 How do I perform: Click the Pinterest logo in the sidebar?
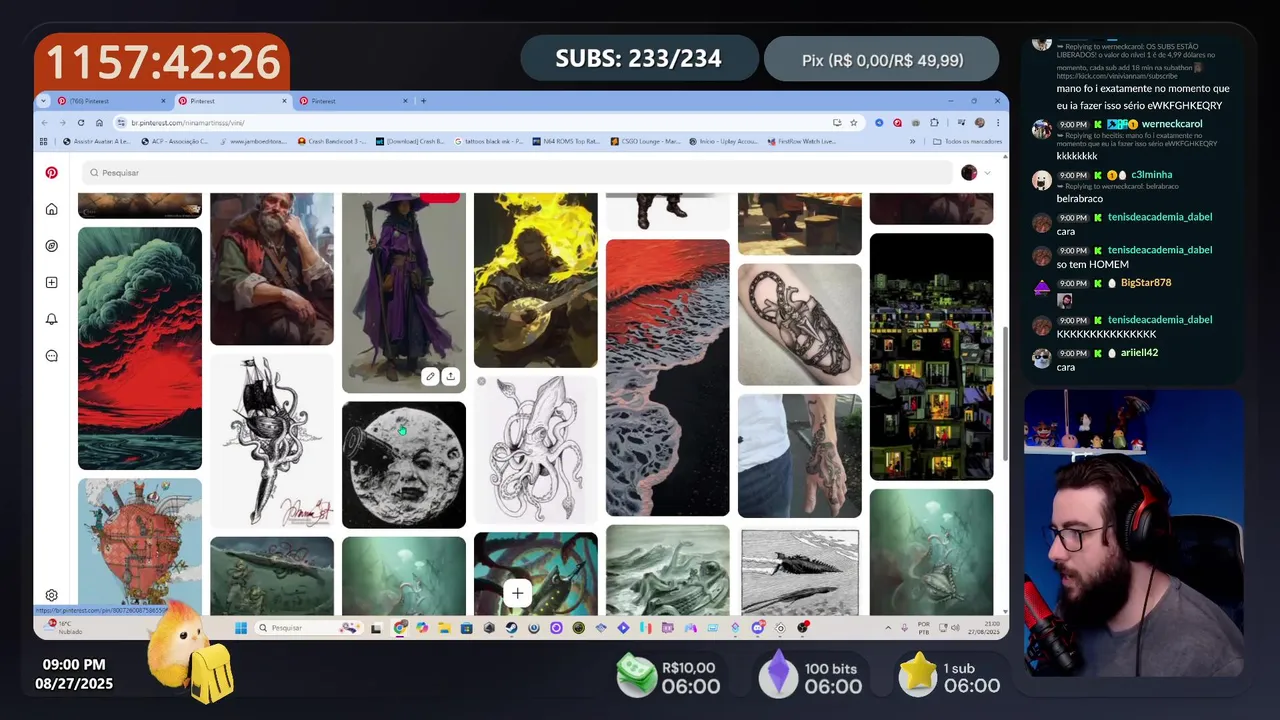point(51,173)
